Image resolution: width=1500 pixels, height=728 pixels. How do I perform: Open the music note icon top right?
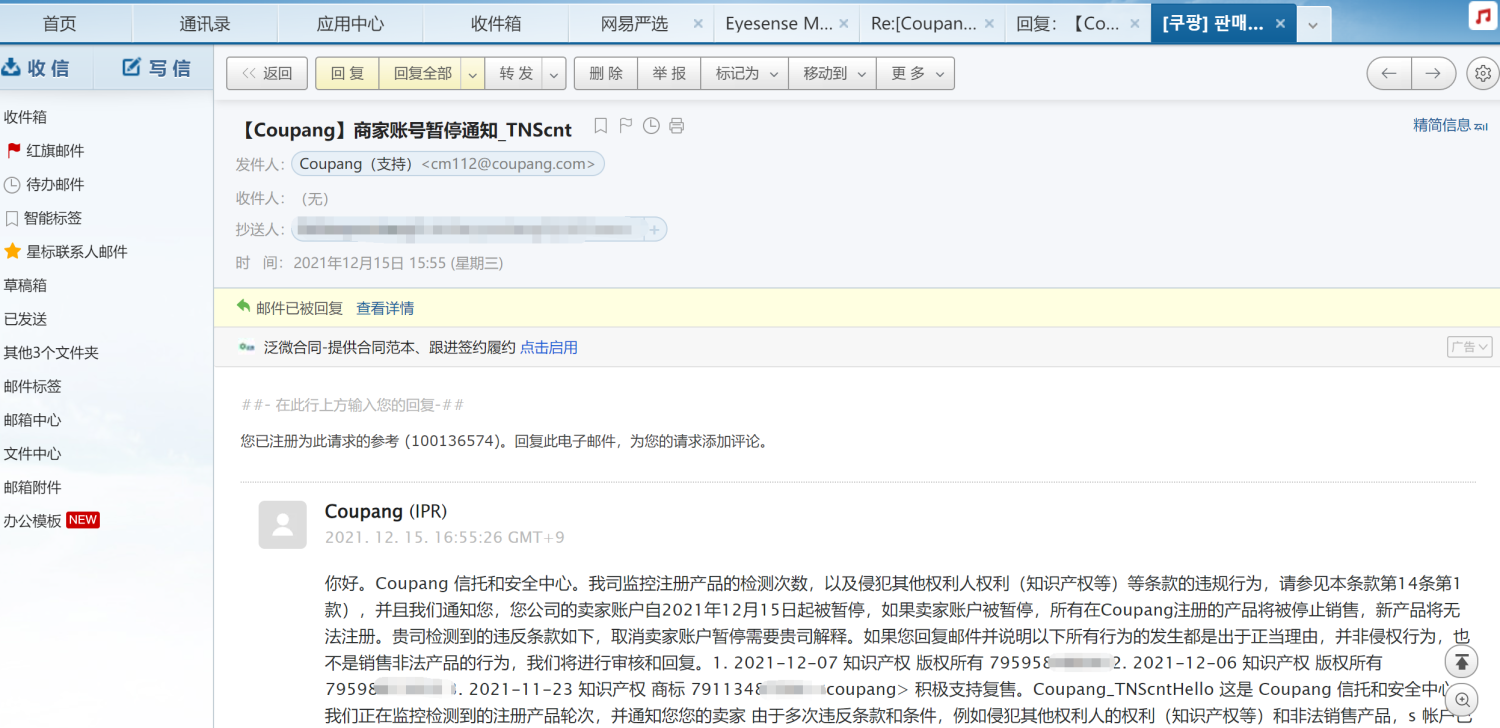pyautogui.click(x=1482, y=16)
